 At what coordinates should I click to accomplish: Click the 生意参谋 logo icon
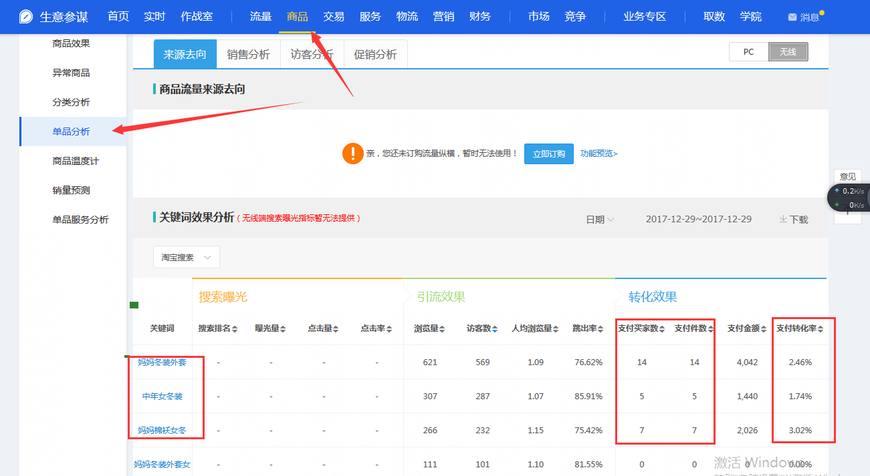pos(26,17)
